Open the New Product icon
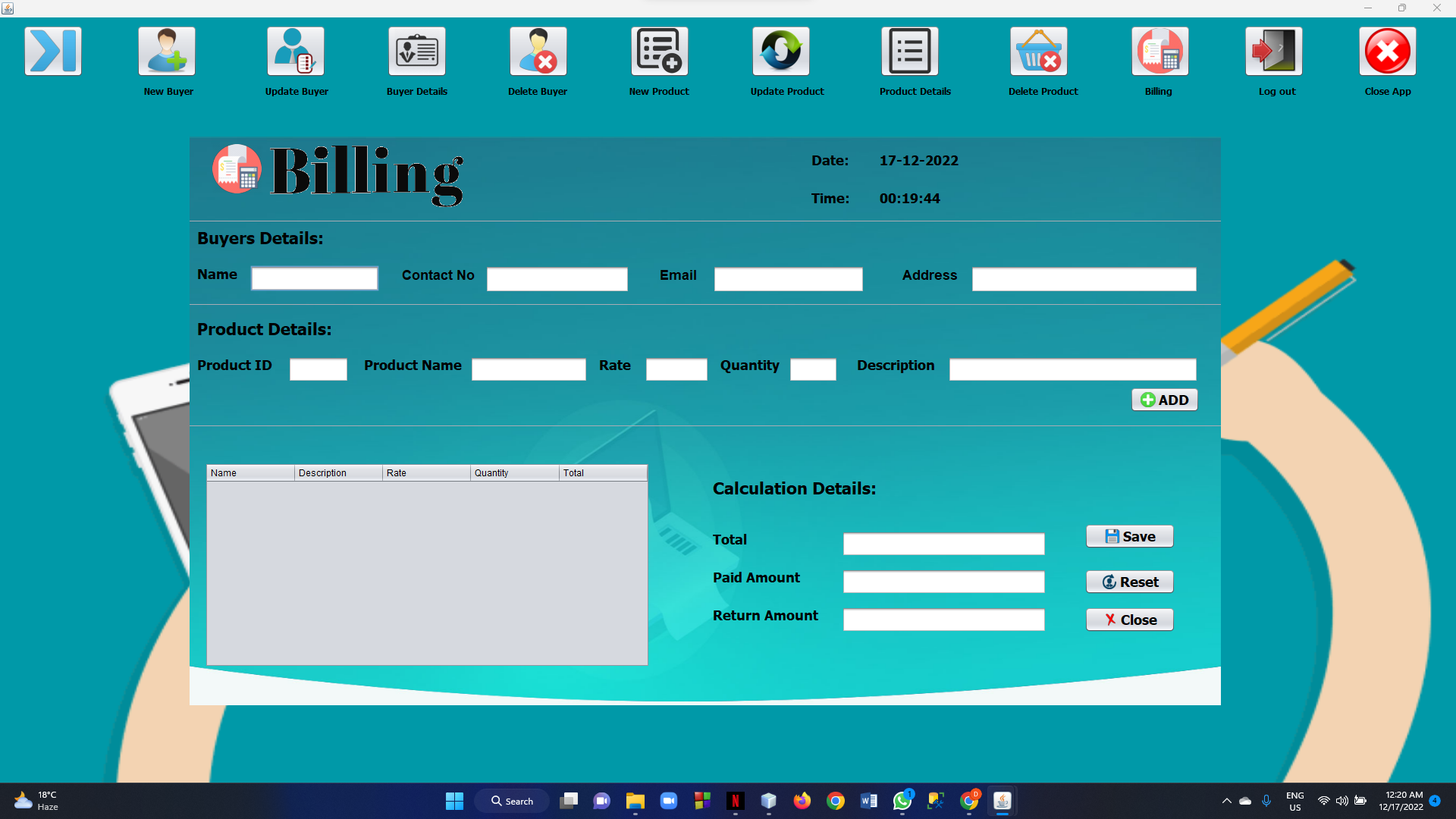The height and width of the screenshot is (819, 1456). 660,52
